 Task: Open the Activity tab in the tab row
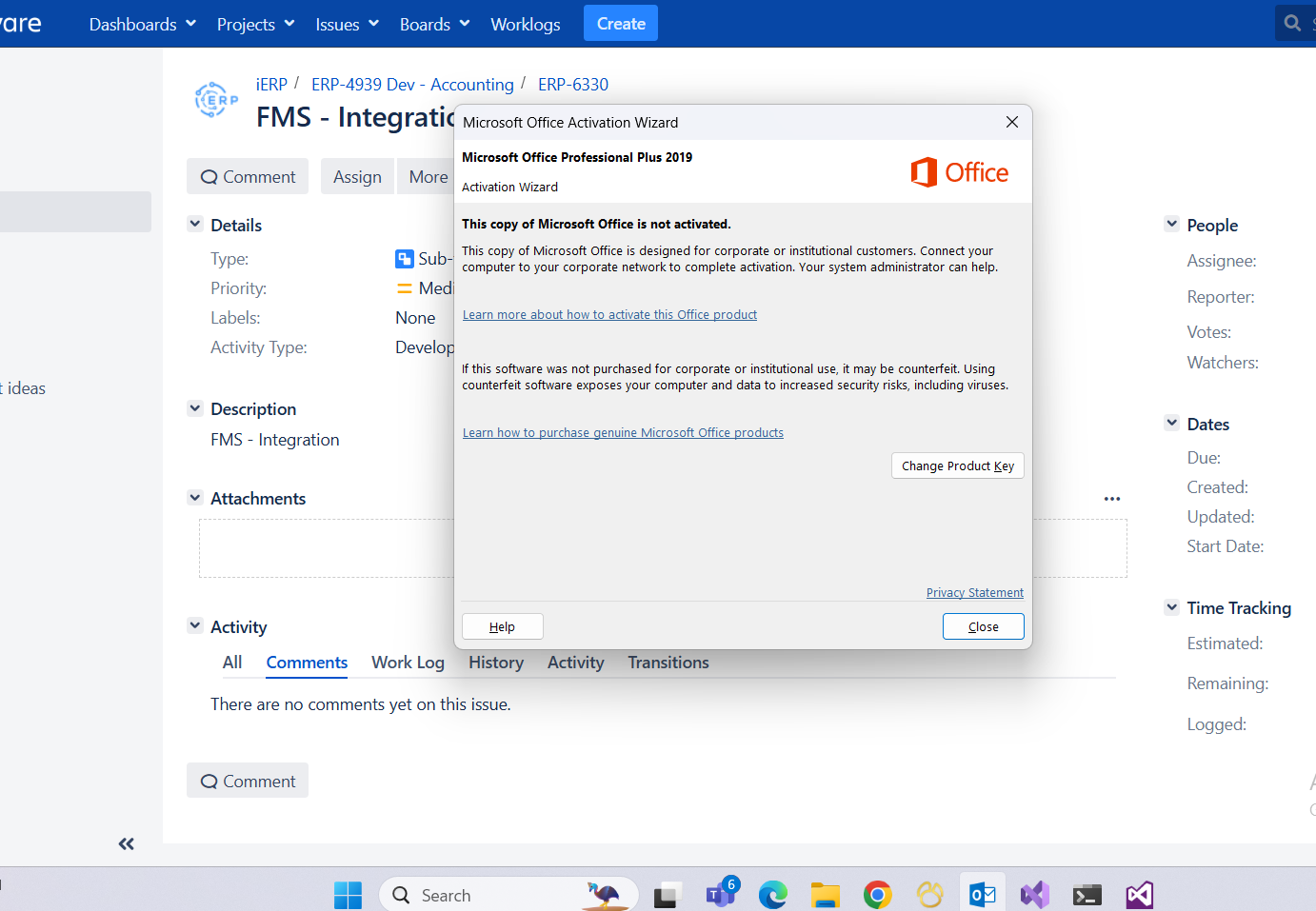pos(576,663)
